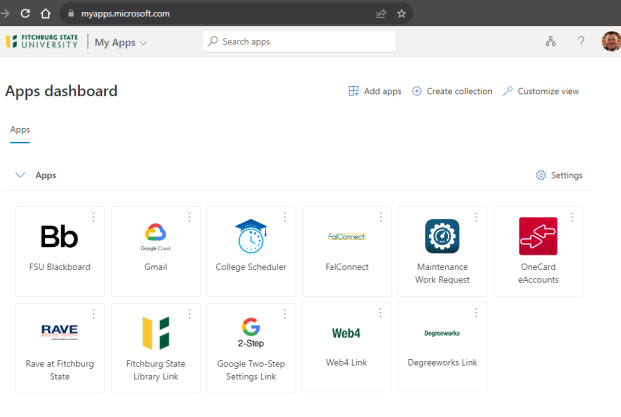Reload the page in browser

[25, 13]
